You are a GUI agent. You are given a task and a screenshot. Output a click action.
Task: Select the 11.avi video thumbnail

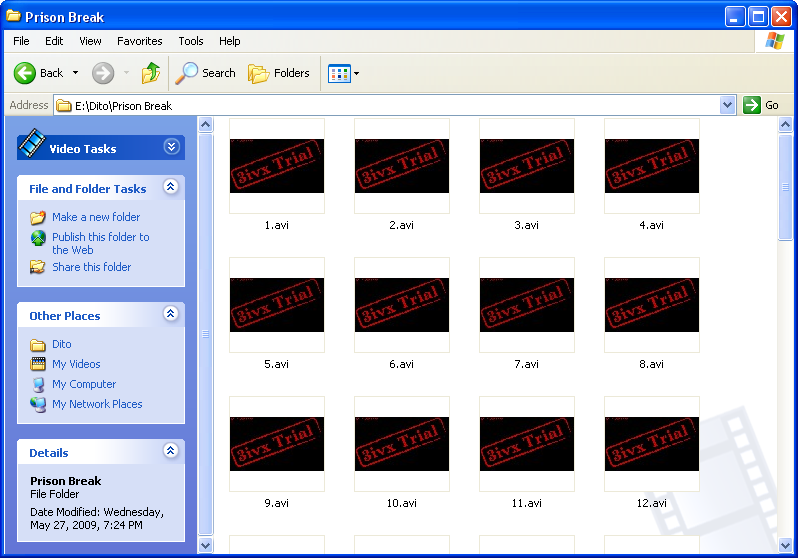click(527, 444)
